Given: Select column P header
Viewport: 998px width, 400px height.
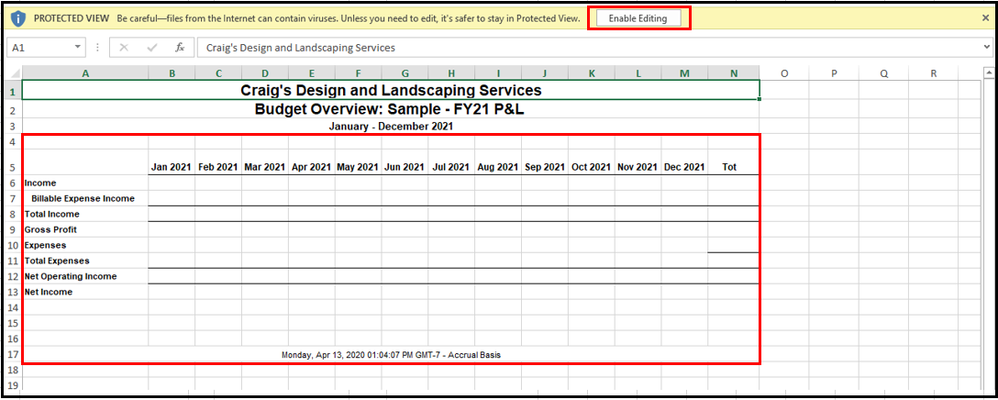Looking at the screenshot, I should 834,73.
